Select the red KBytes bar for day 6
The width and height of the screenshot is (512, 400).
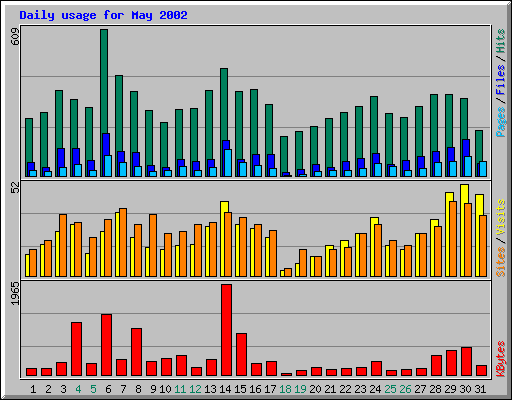click(106, 345)
